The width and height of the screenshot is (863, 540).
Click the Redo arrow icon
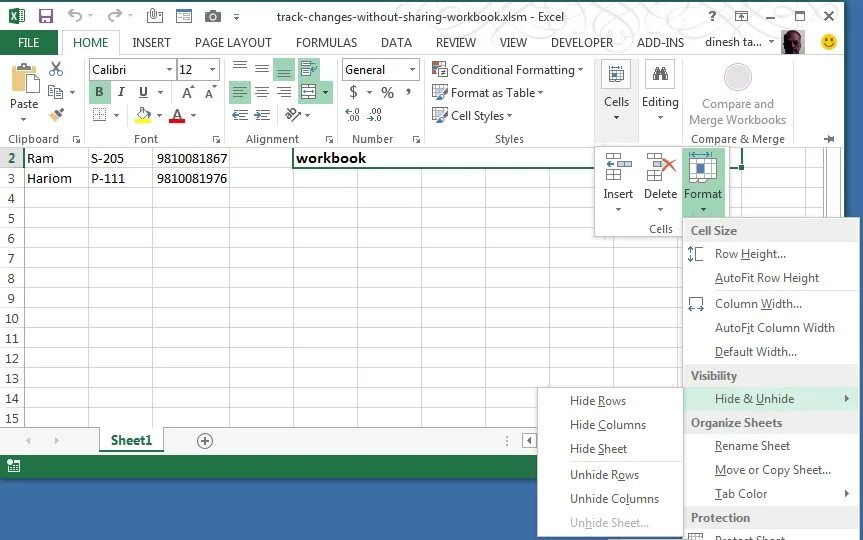(x=114, y=15)
